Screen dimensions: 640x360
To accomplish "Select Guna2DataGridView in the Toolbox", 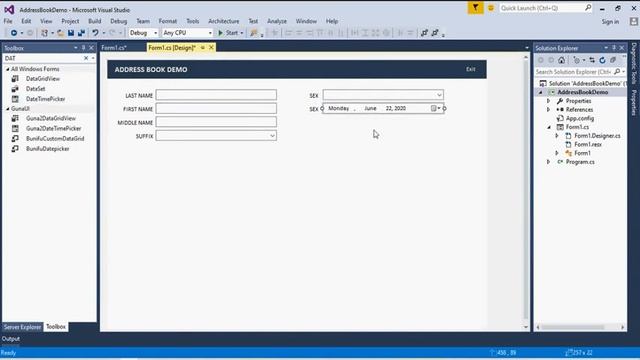I will point(51,118).
